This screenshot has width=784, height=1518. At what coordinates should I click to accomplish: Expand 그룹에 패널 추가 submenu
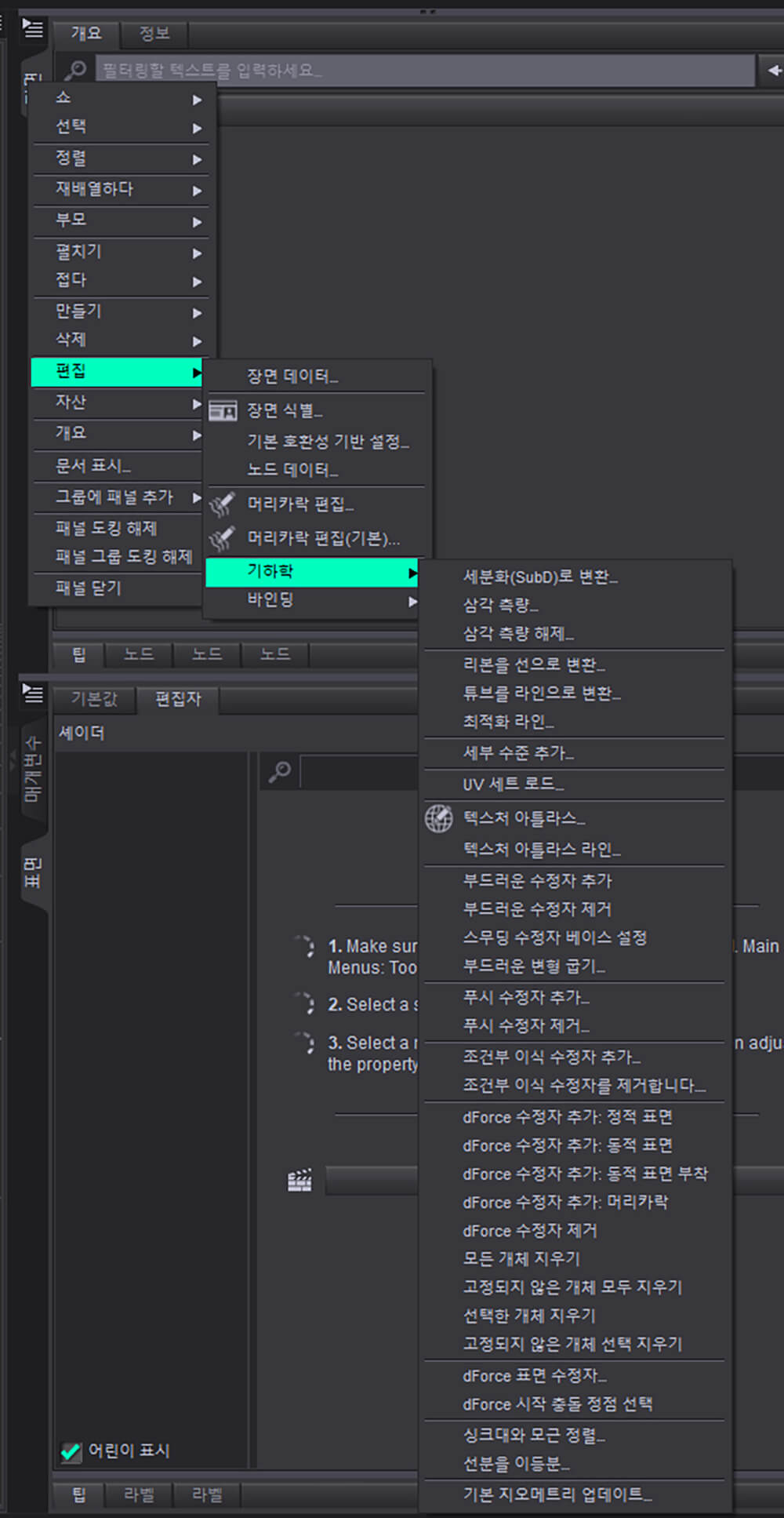[x=117, y=497]
